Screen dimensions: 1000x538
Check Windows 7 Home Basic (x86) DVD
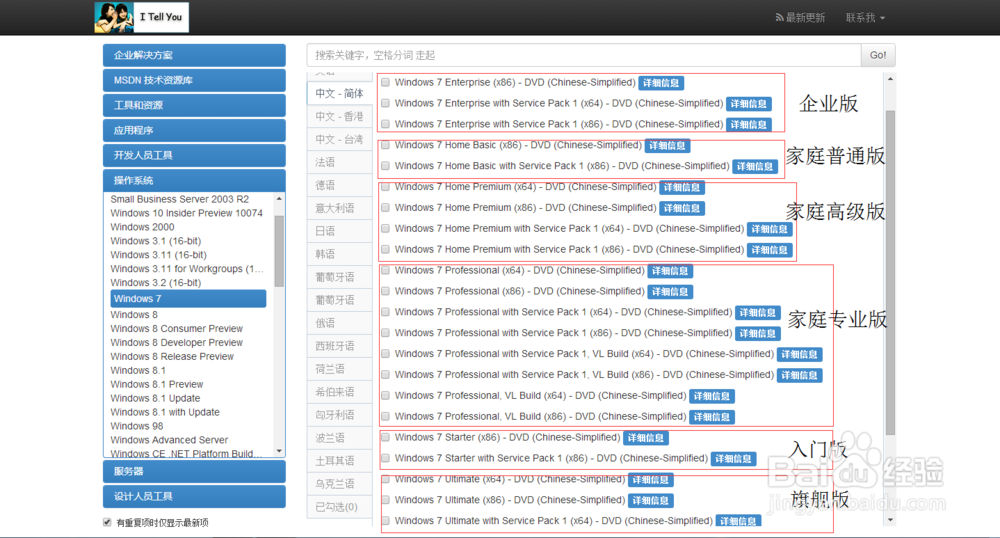click(385, 145)
